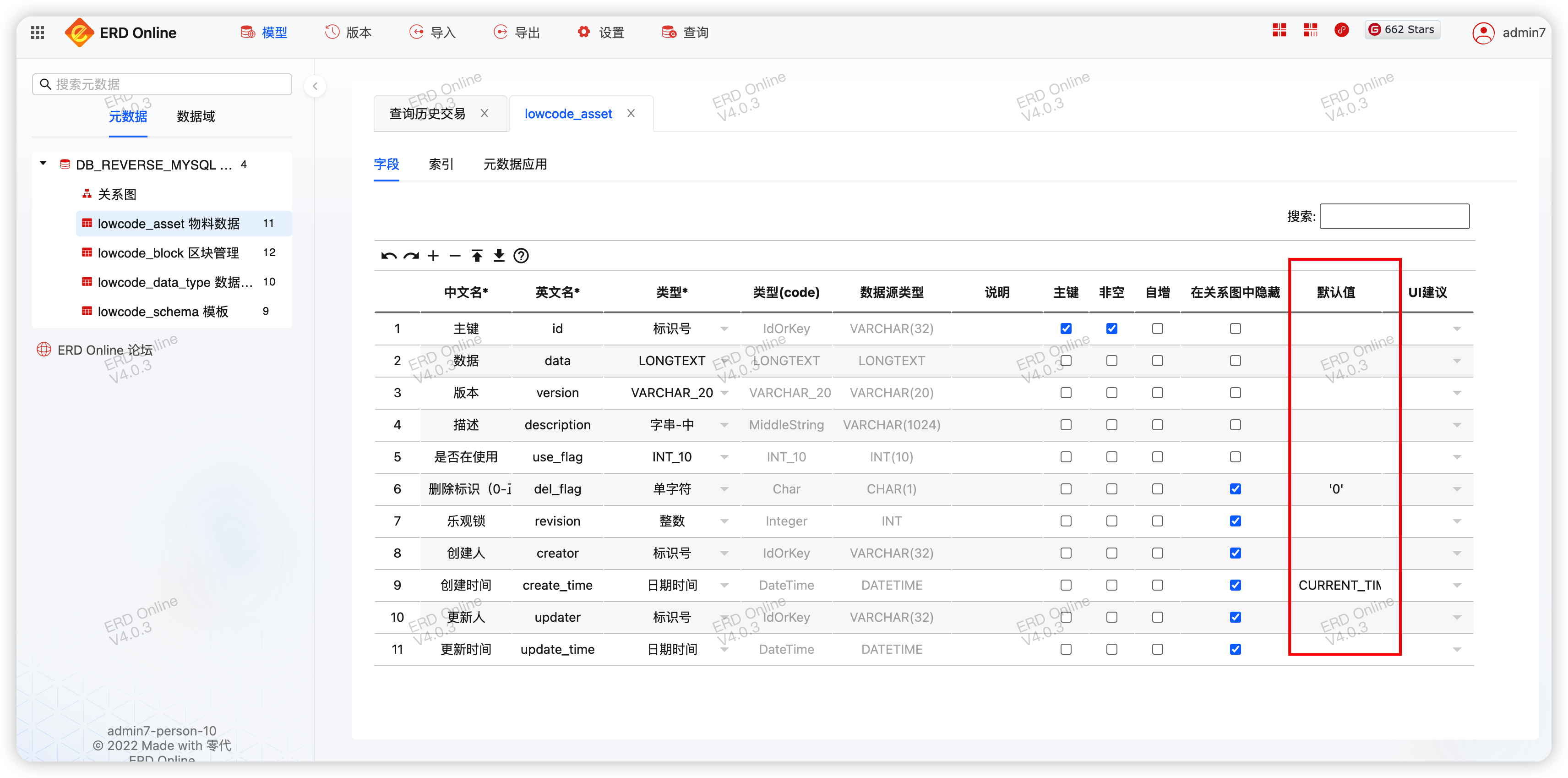Collapse the DB_REVERSE_MYSQL tree node

pyautogui.click(x=43, y=163)
